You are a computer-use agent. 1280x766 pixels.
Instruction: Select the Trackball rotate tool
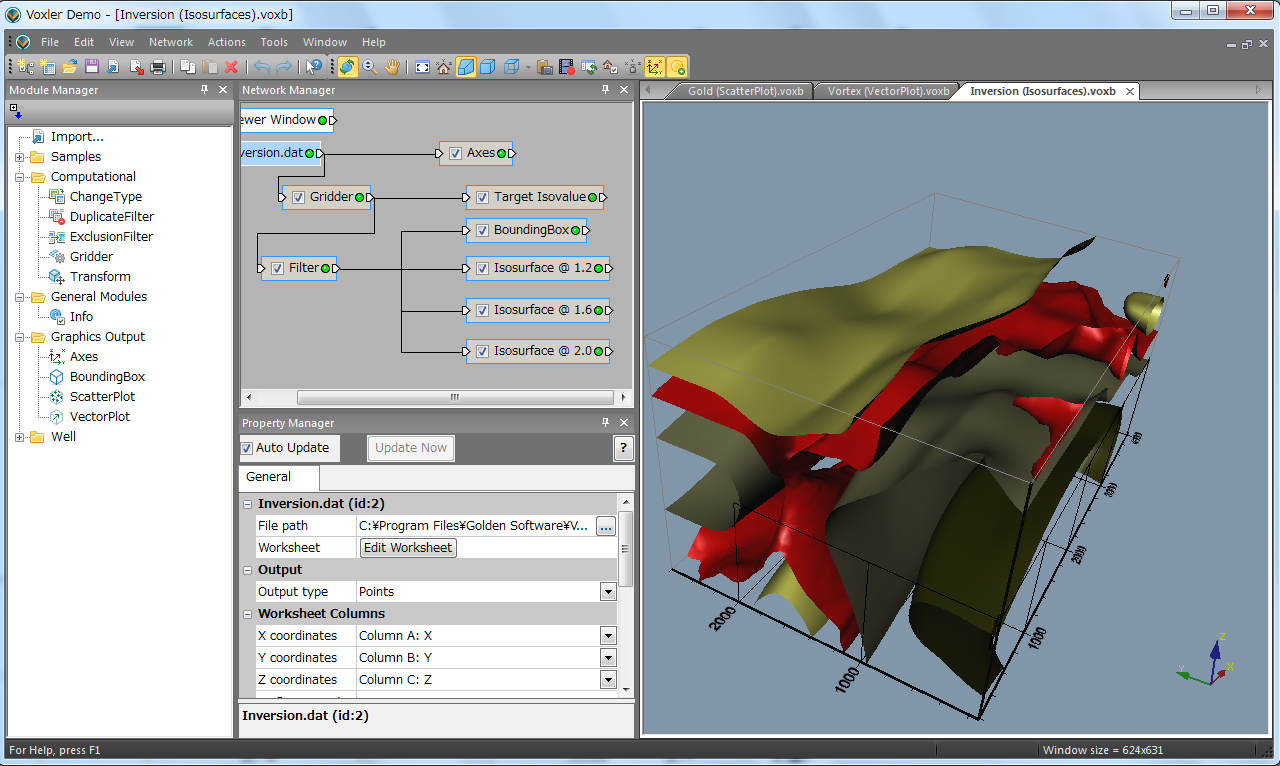348,67
